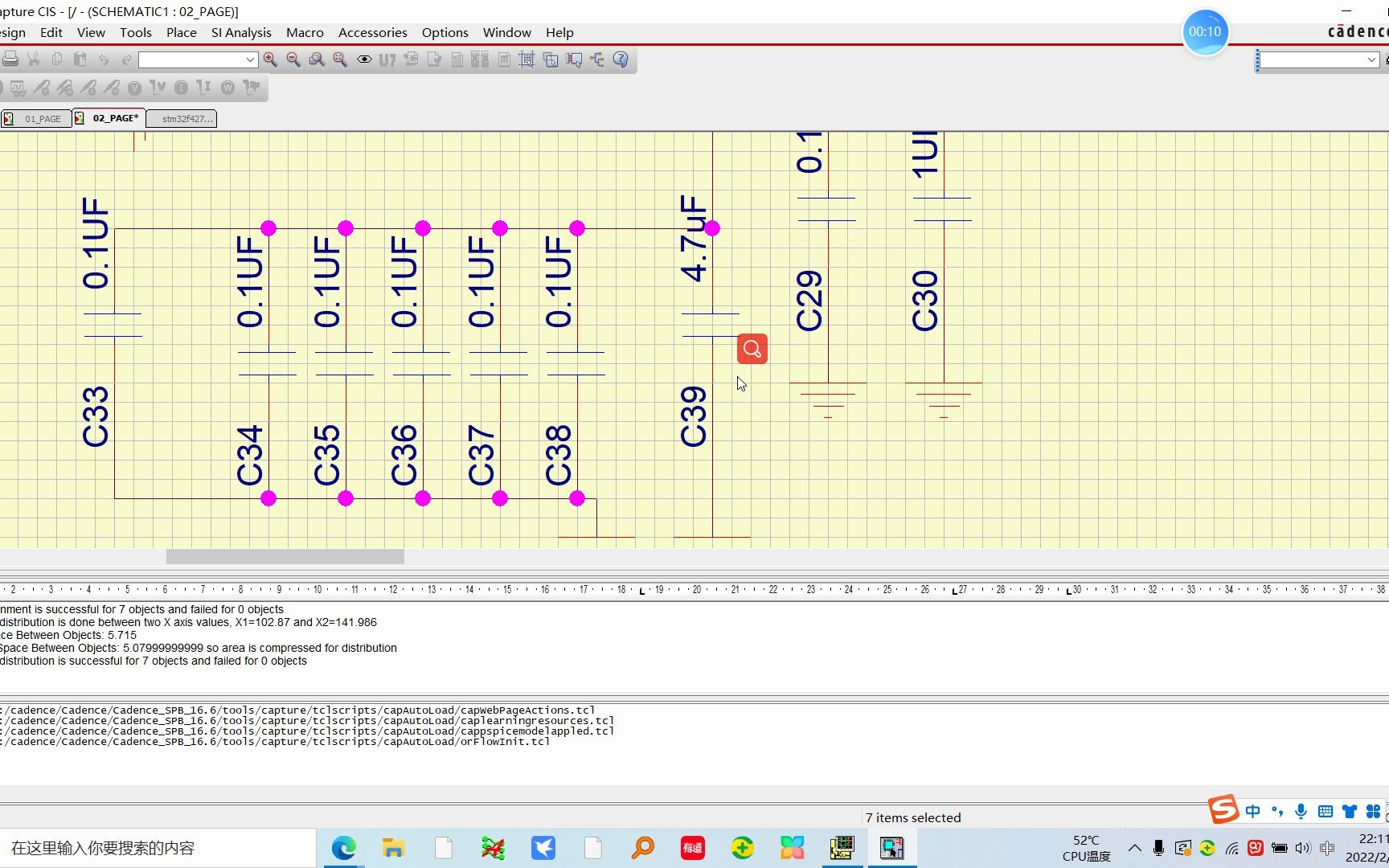
Task: Click the ground symbol under C29
Action: [x=828, y=400]
